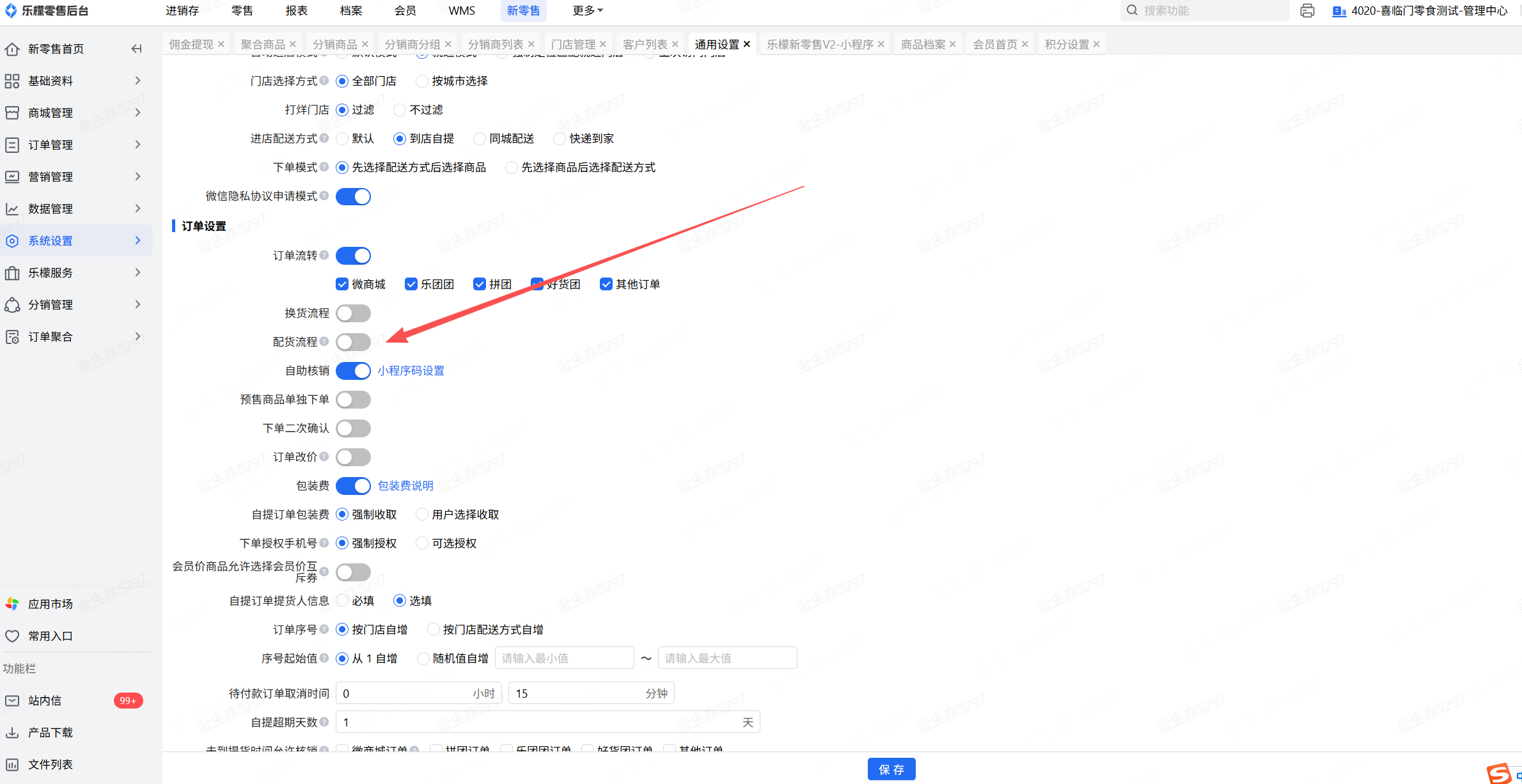Enable the 配货流程 toggle switch
The image size is (1522, 784).
353,341
